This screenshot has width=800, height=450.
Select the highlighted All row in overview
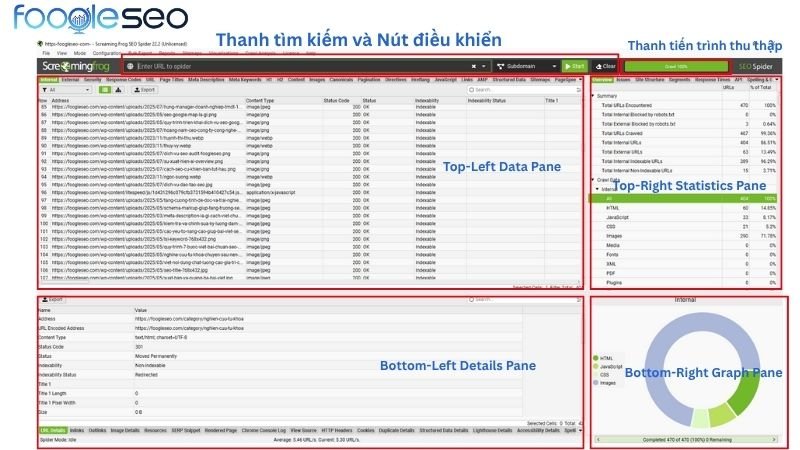point(685,198)
